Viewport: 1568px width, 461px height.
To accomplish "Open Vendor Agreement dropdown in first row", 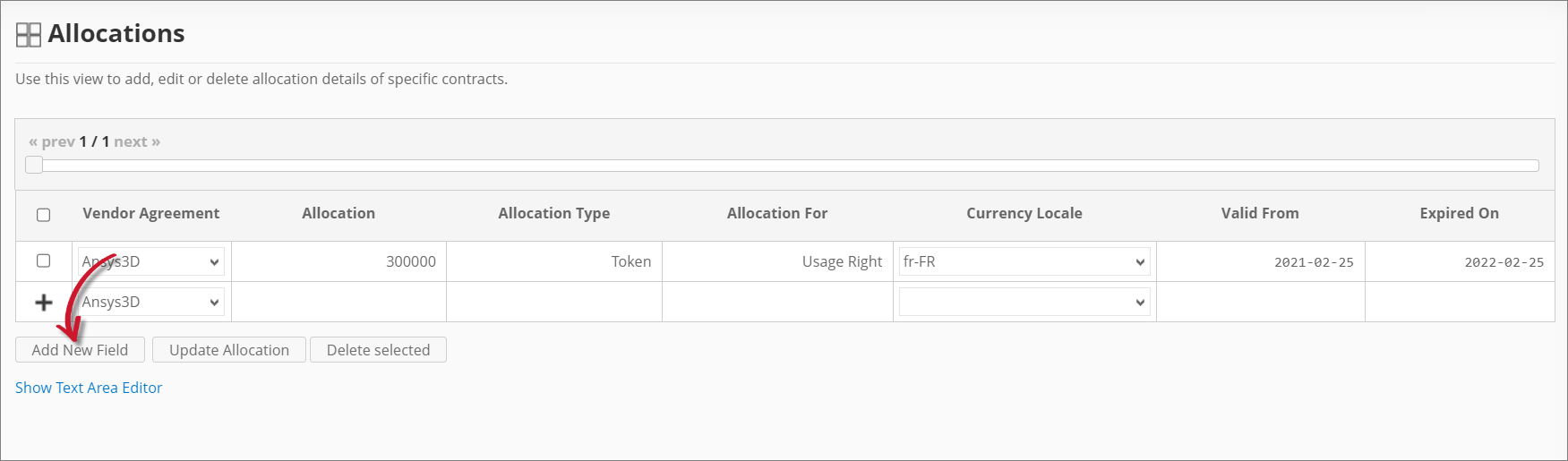I will pos(150,261).
